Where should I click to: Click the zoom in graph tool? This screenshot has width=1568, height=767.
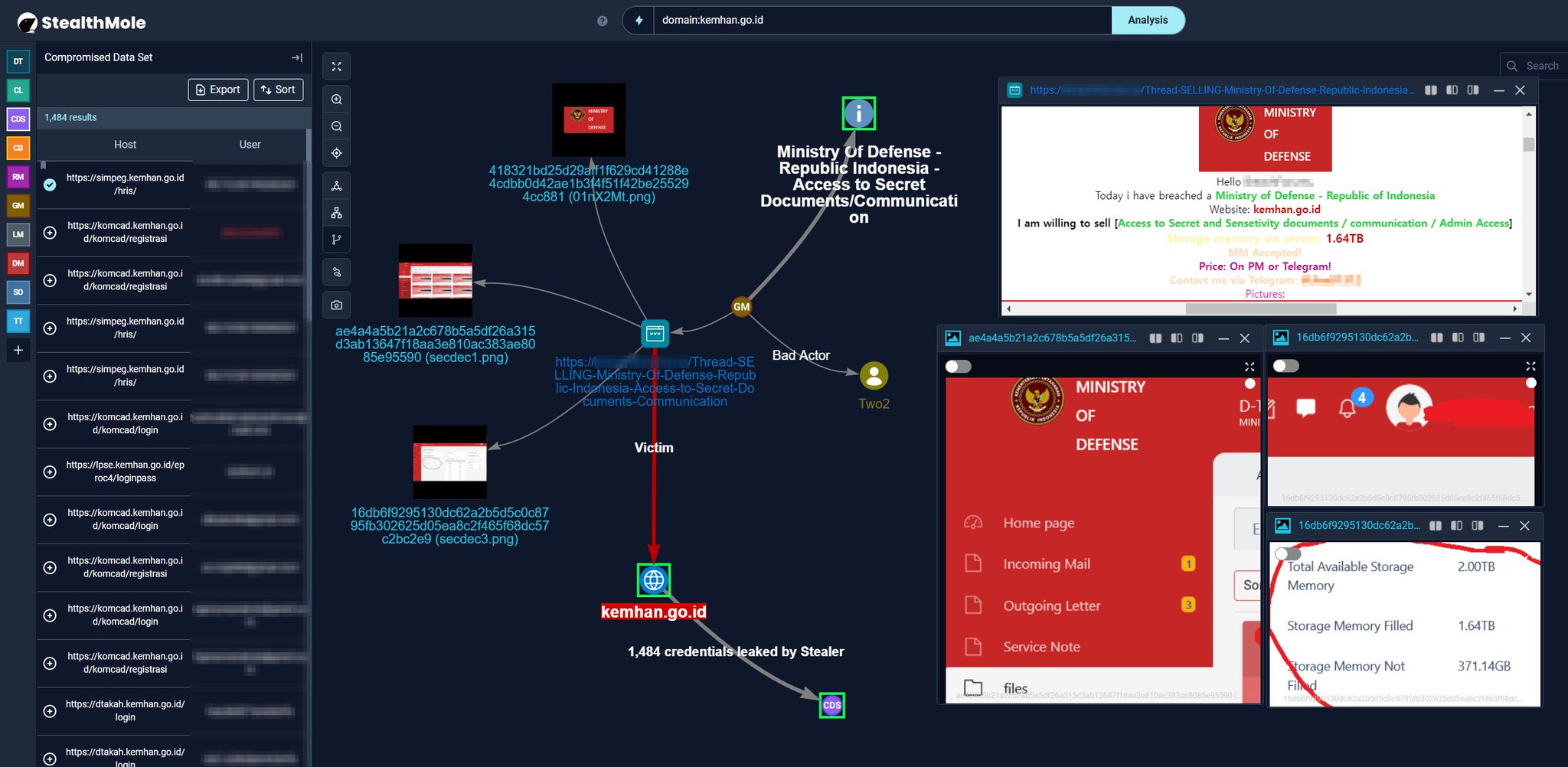tap(336, 100)
